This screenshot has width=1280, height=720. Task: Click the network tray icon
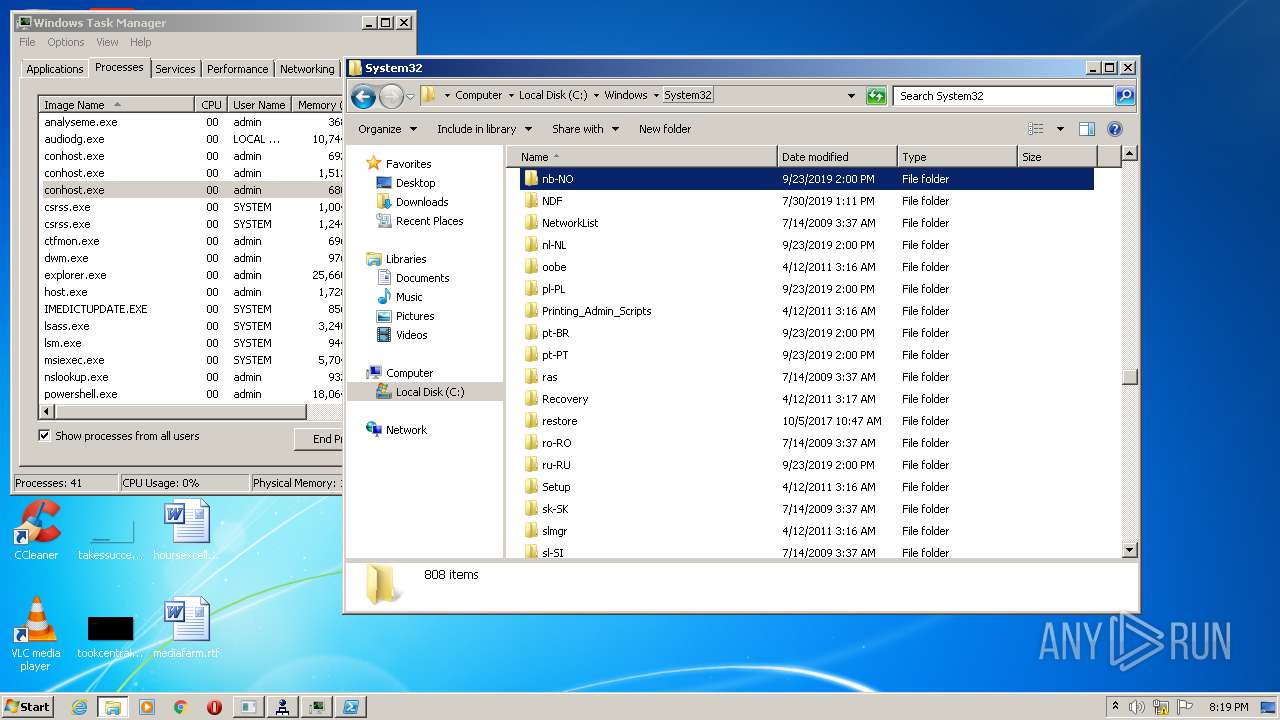pos(1161,707)
